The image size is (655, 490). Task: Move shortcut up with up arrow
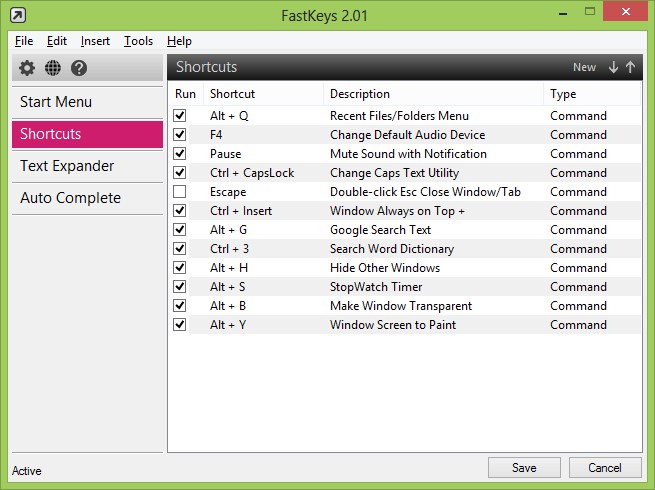630,67
